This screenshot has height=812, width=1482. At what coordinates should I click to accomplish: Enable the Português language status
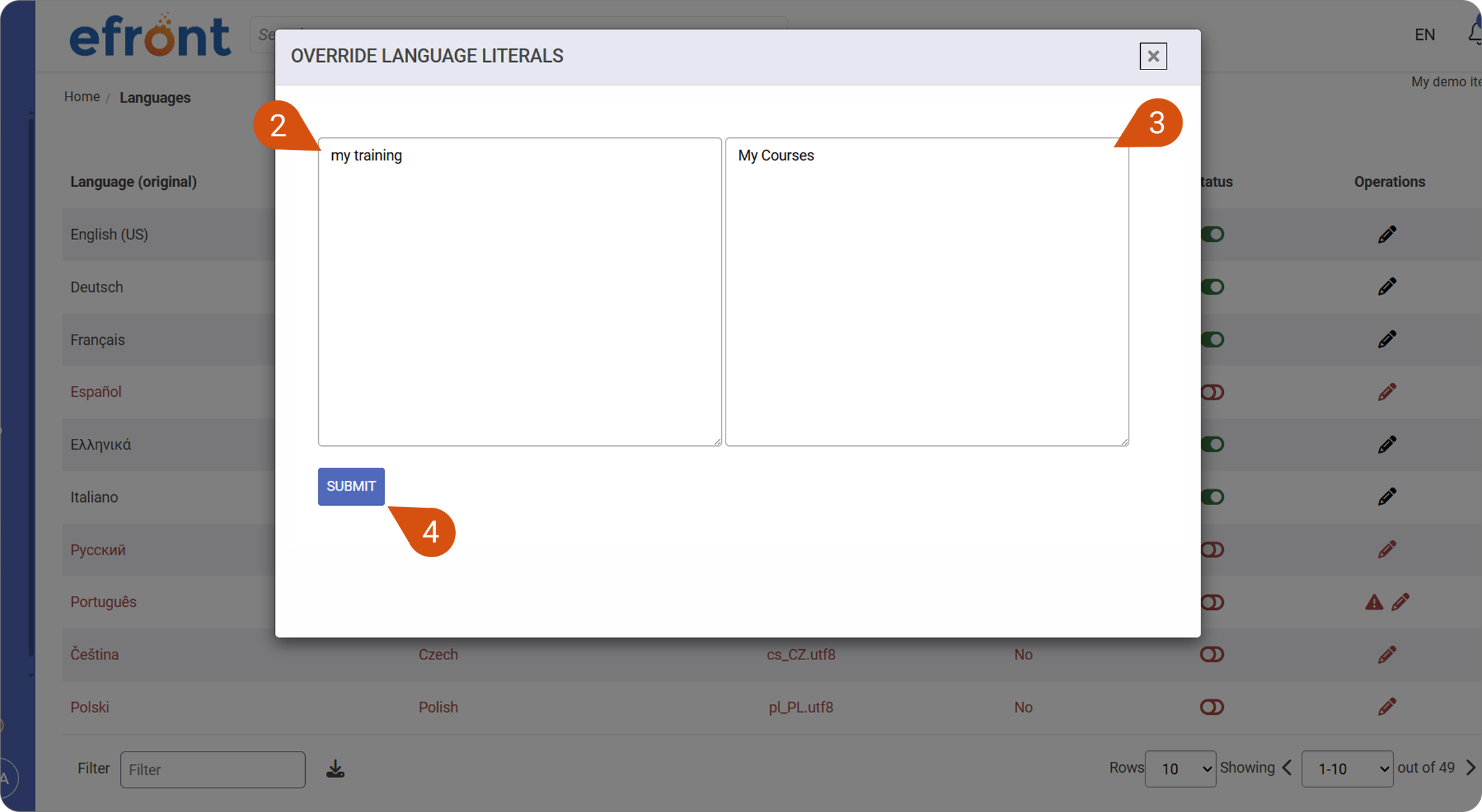pyautogui.click(x=1212, y=602)
